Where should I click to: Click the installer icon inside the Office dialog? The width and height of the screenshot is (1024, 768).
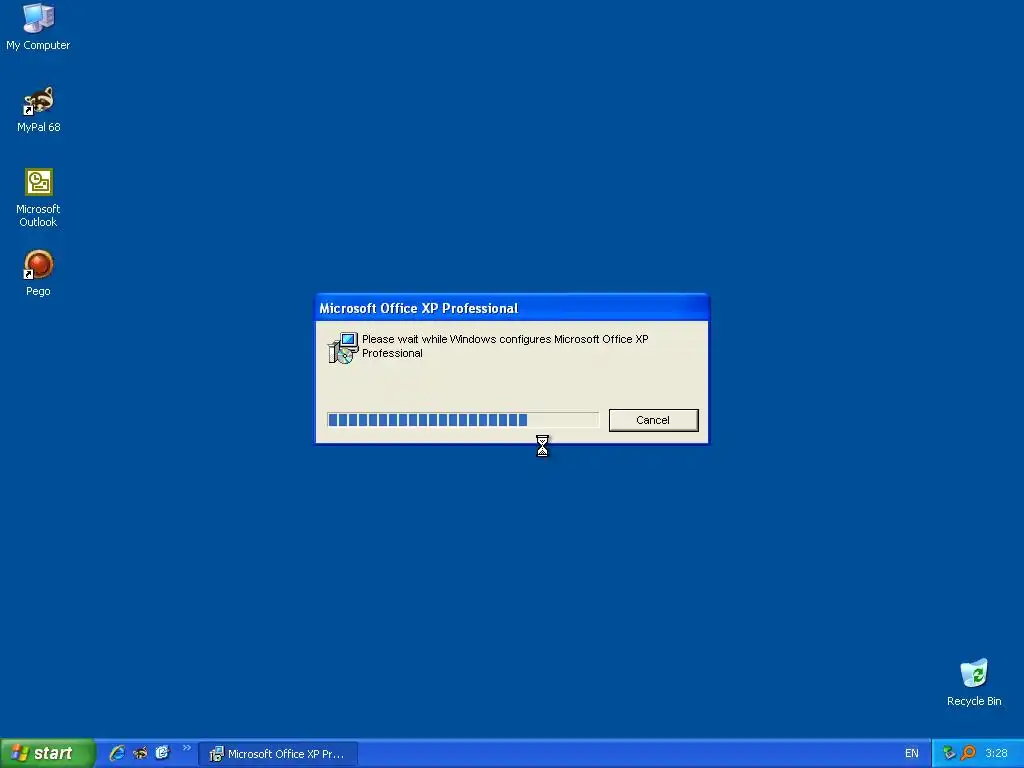point(343,348)
